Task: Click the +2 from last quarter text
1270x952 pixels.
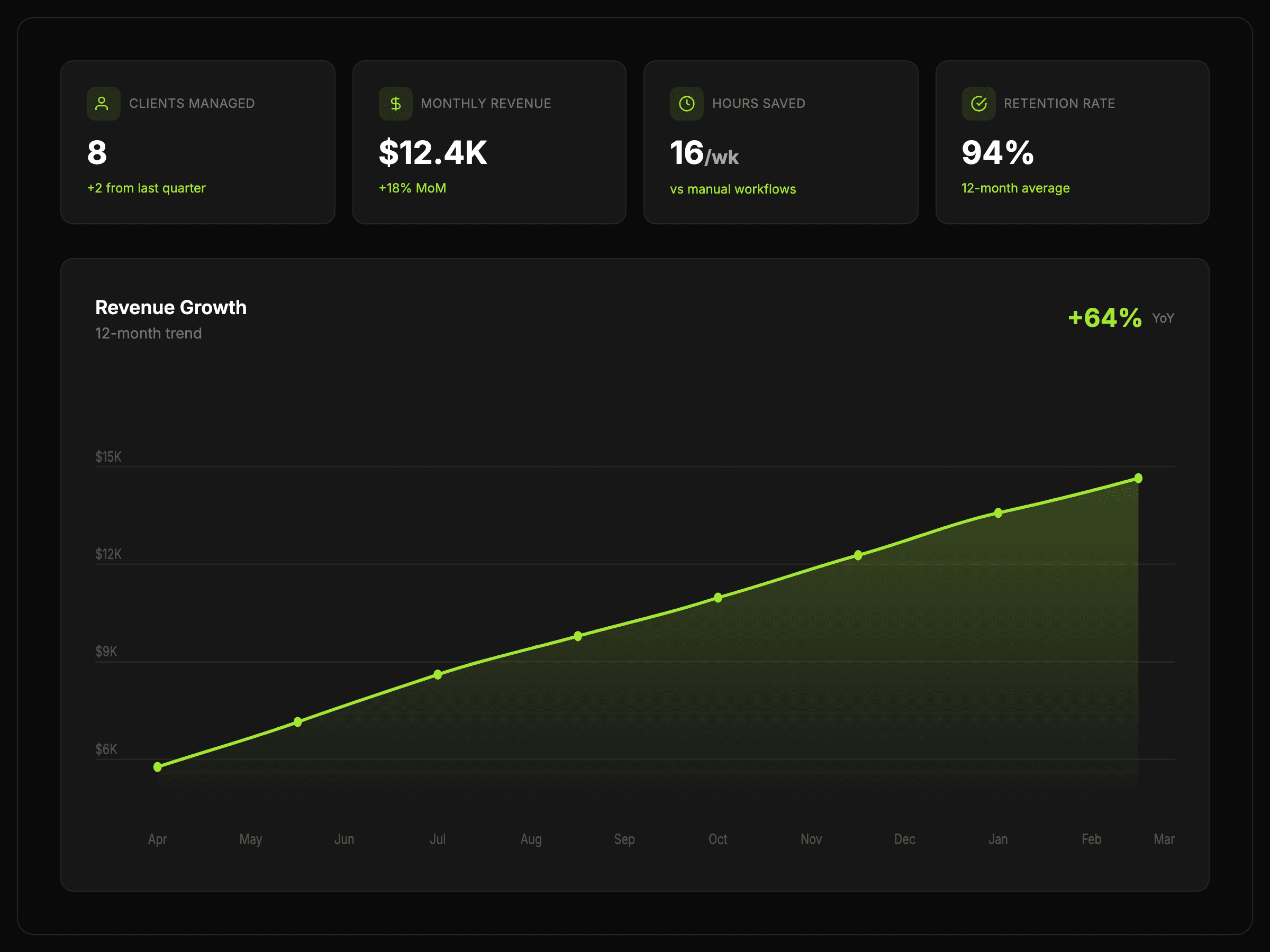Action: click(146, 188)
